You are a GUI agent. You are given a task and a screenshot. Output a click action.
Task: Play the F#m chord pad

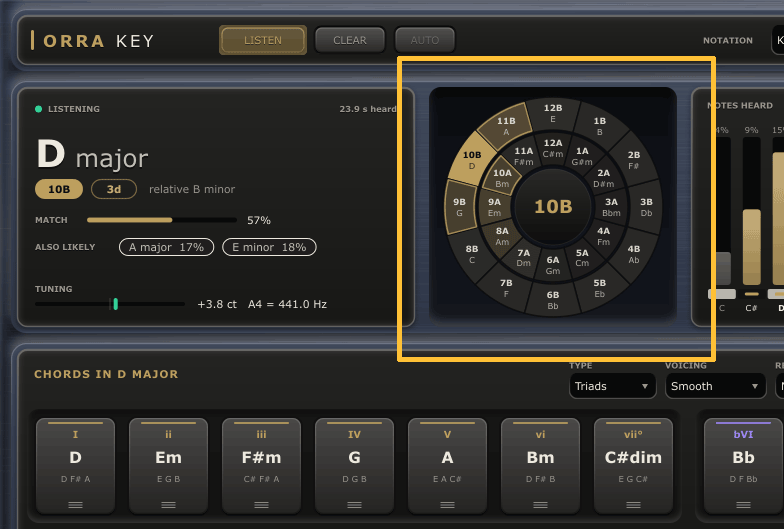[x=262, y=466]
